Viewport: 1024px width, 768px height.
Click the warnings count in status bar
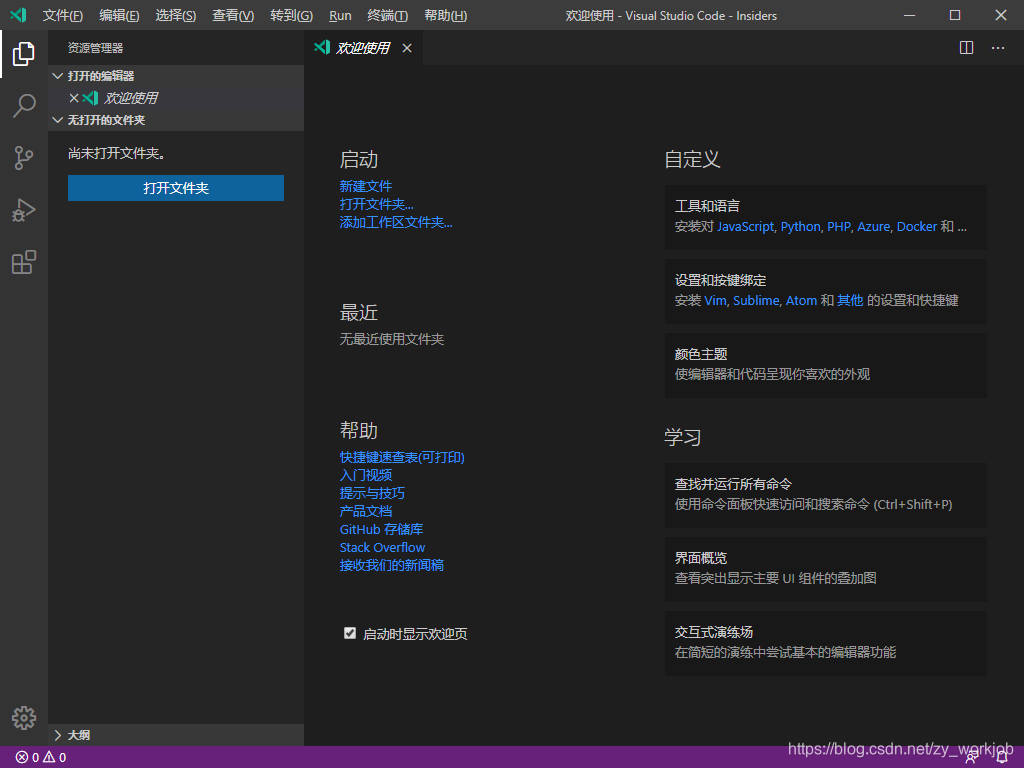click(x=55, y=758)
